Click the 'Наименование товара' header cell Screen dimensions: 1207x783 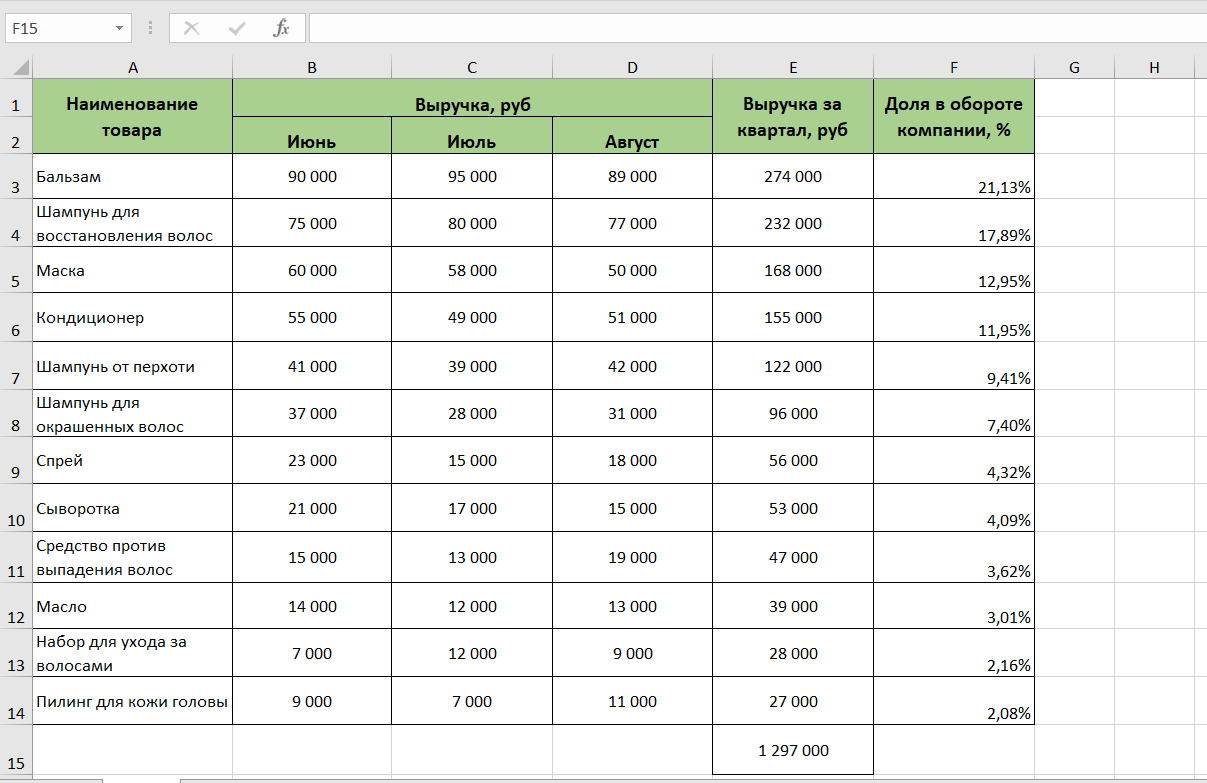click(x=133, y=117)
